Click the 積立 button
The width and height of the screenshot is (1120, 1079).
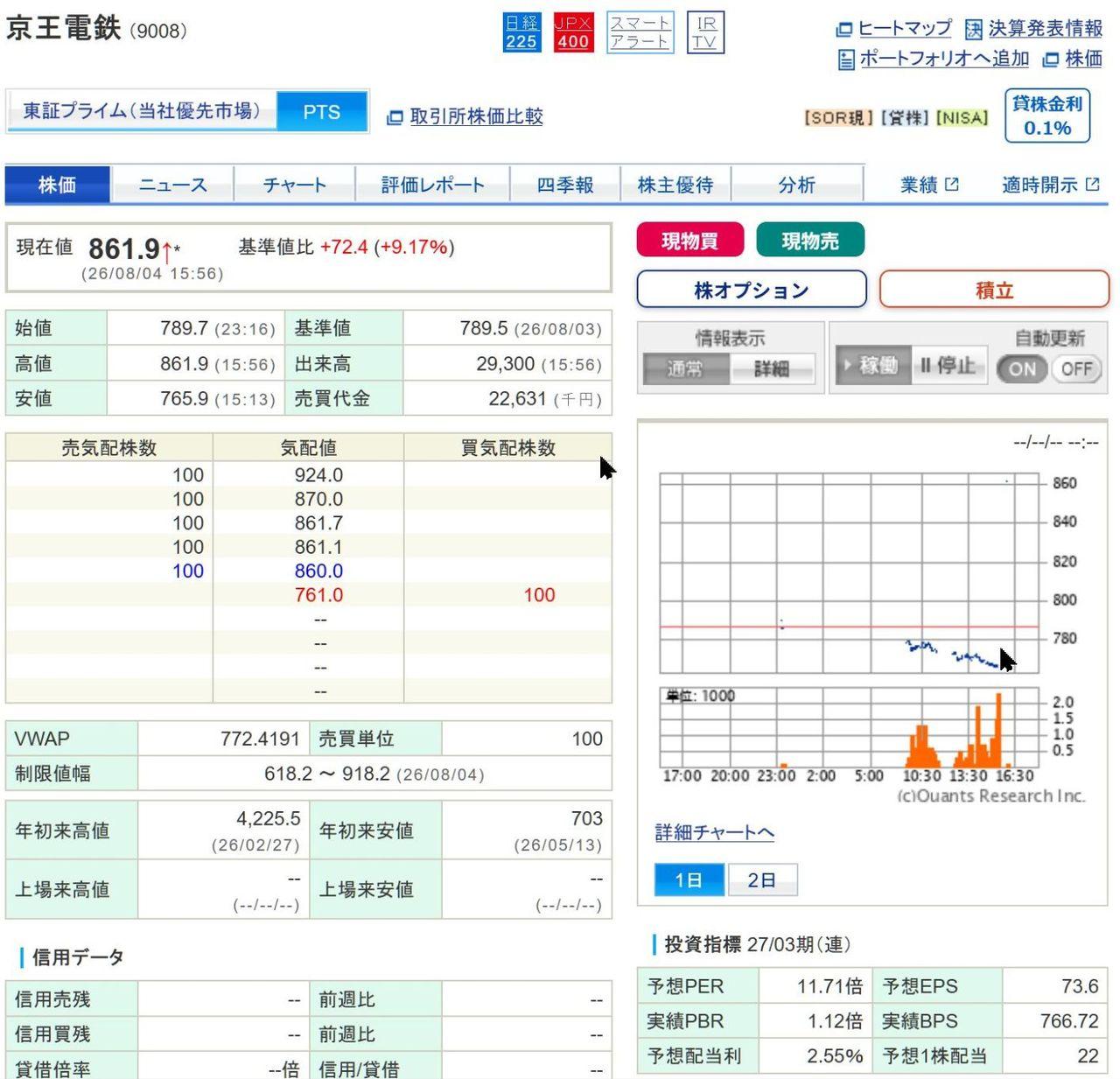click(994, 290)
